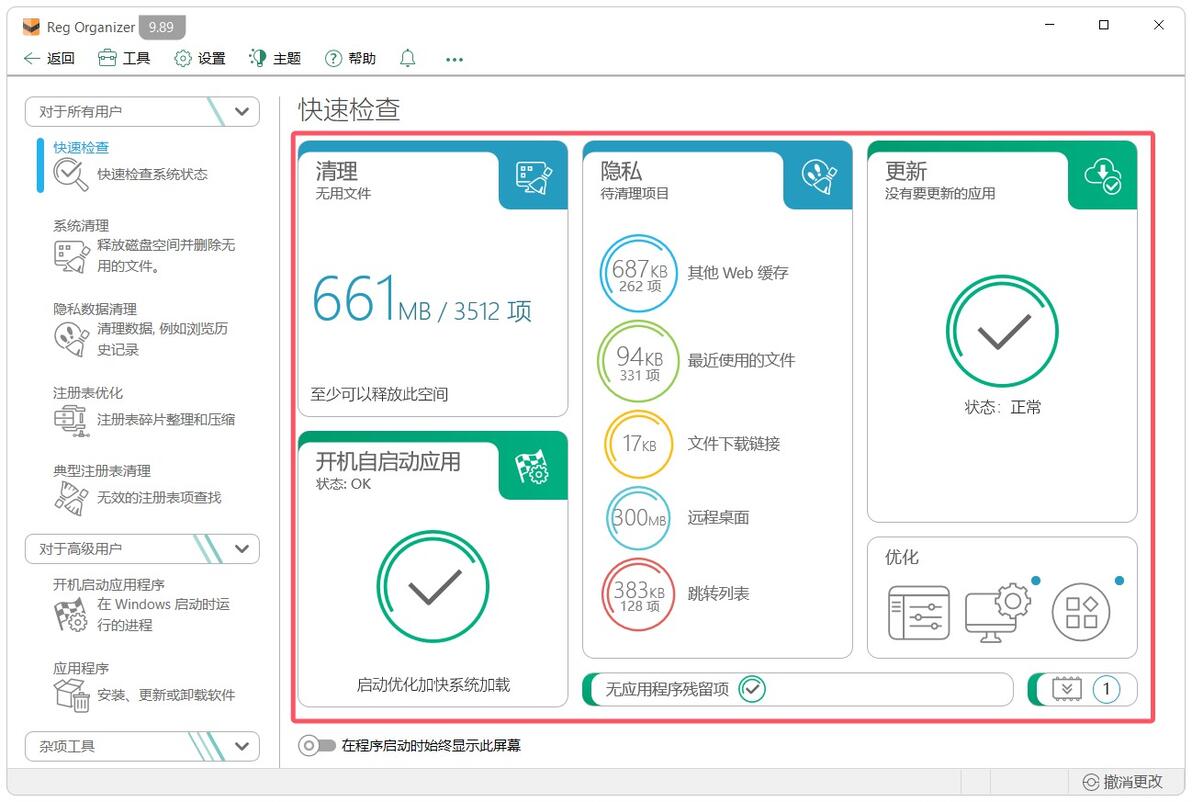The height and width of the screenshot is (802, 1192).
Task: Click 至少可以释放此空间 text
Action: click(379, 395)
